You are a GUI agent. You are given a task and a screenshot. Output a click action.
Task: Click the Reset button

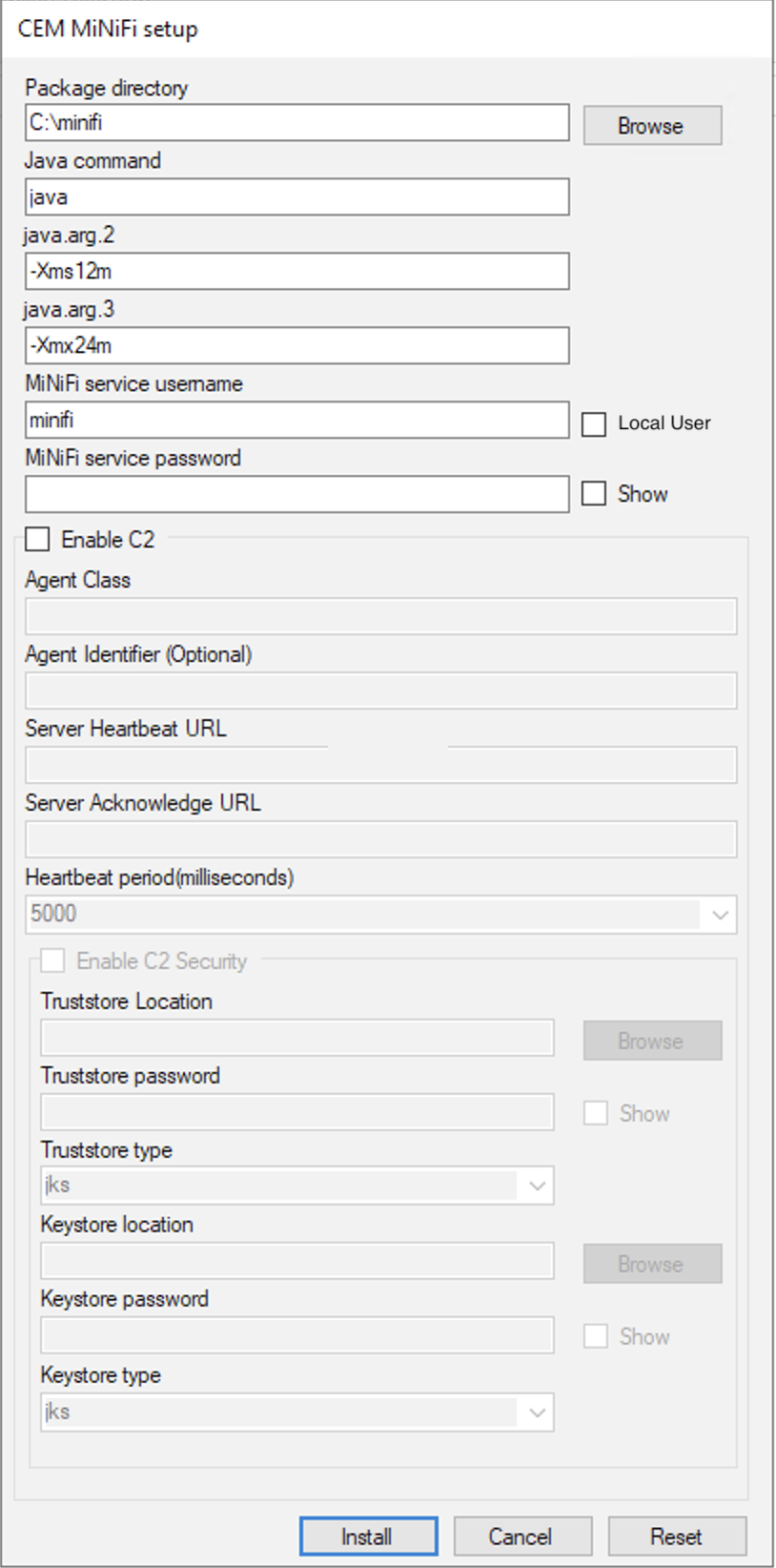click(x=677, y=1537)
